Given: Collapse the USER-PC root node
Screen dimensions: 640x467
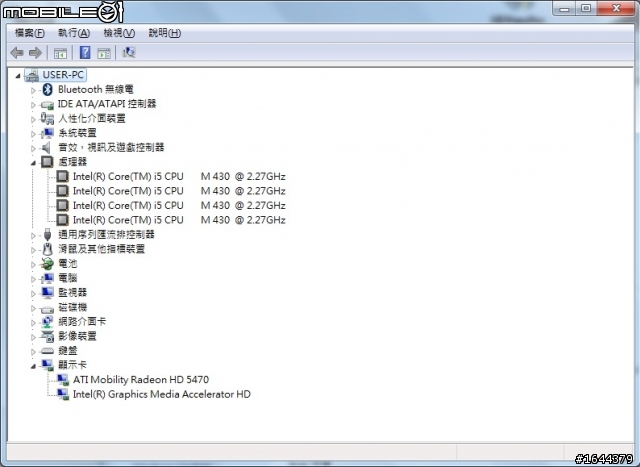Looking at the screenshot, I should [18, 76].
